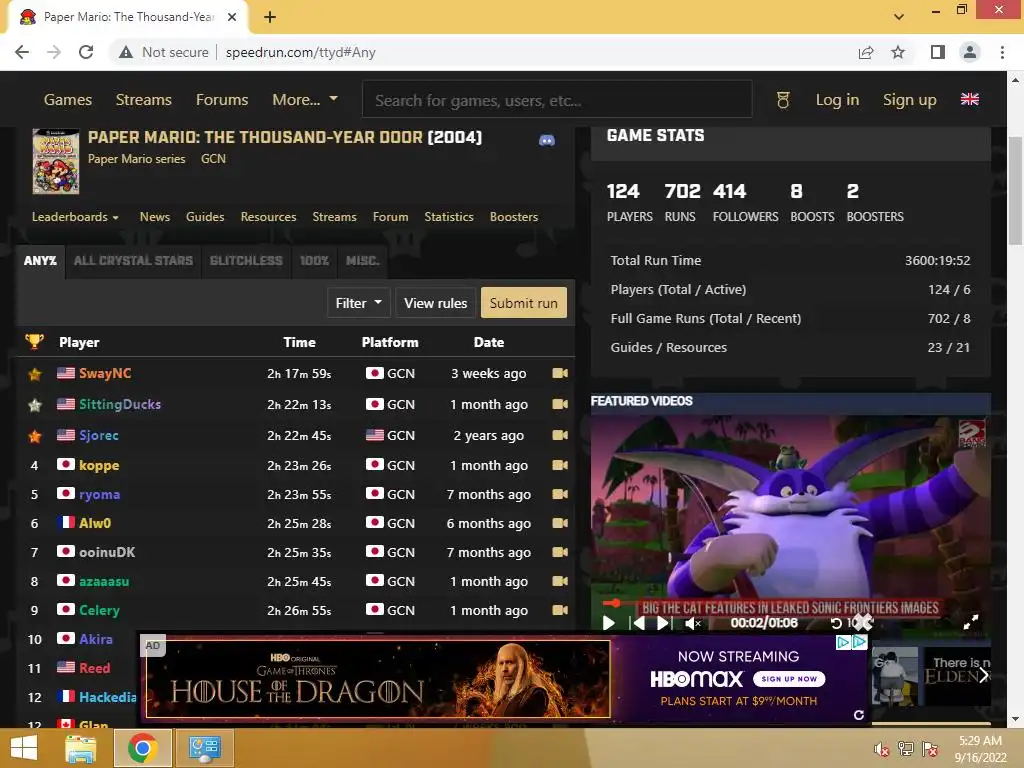
Task: Open new browser tab
Action: (270, 17)
